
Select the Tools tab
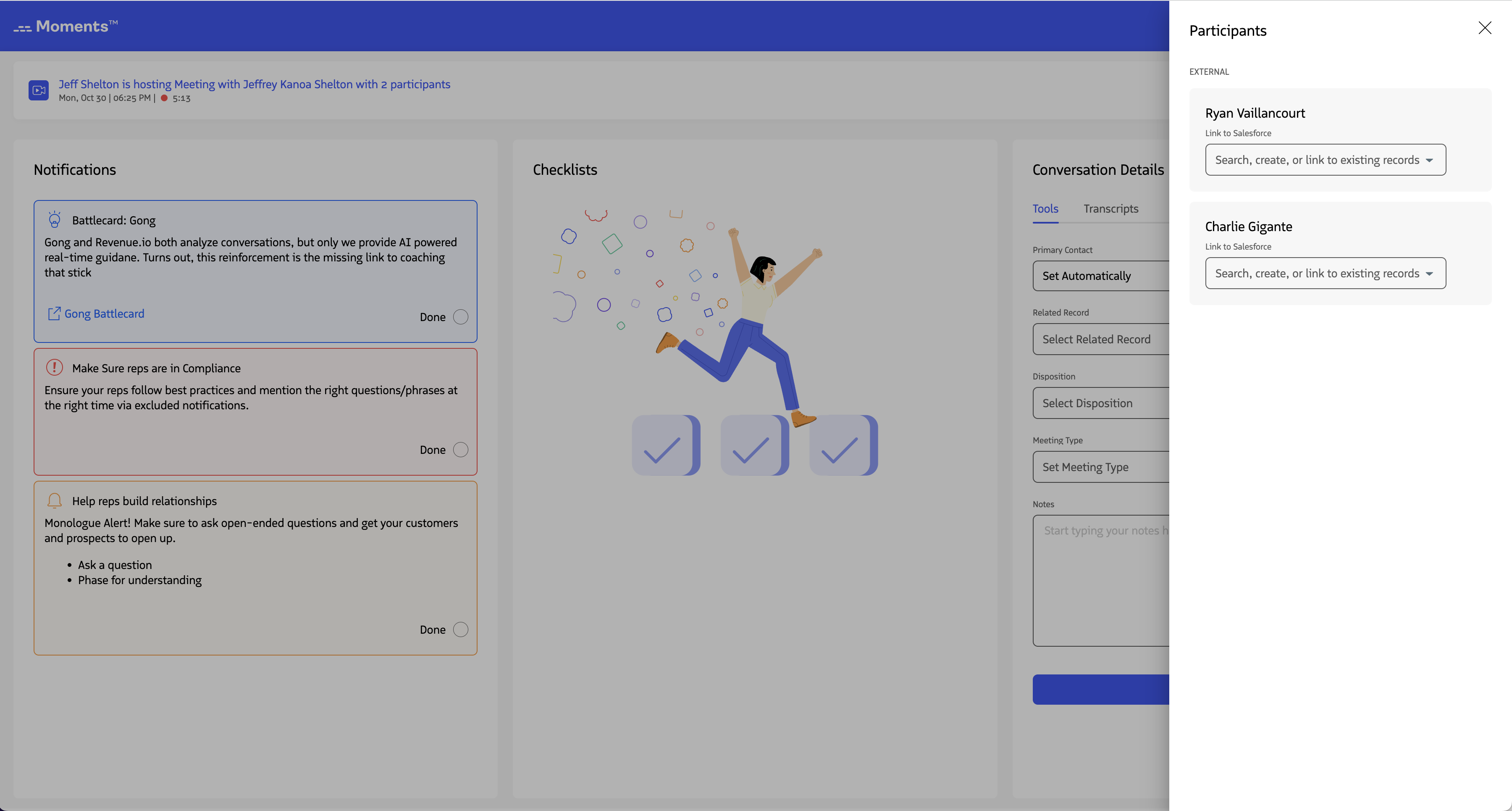[x=1045, y=208]
